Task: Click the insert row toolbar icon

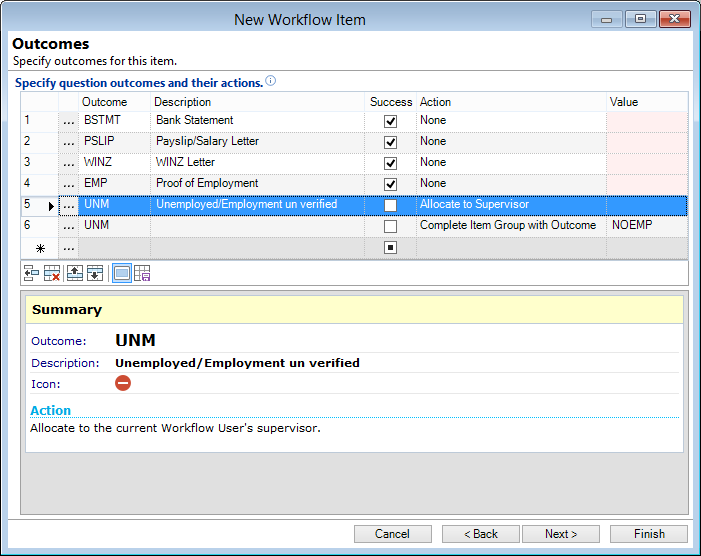Action: click(31, 273)
